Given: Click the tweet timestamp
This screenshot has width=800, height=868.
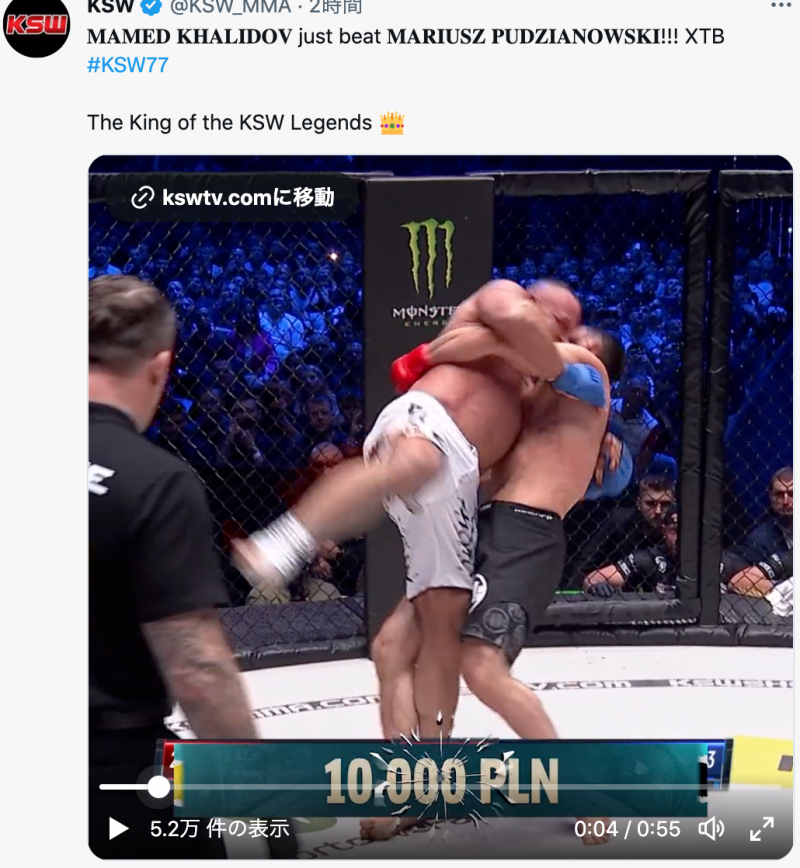Looking at the screenshot, I should tap(336, 7).
